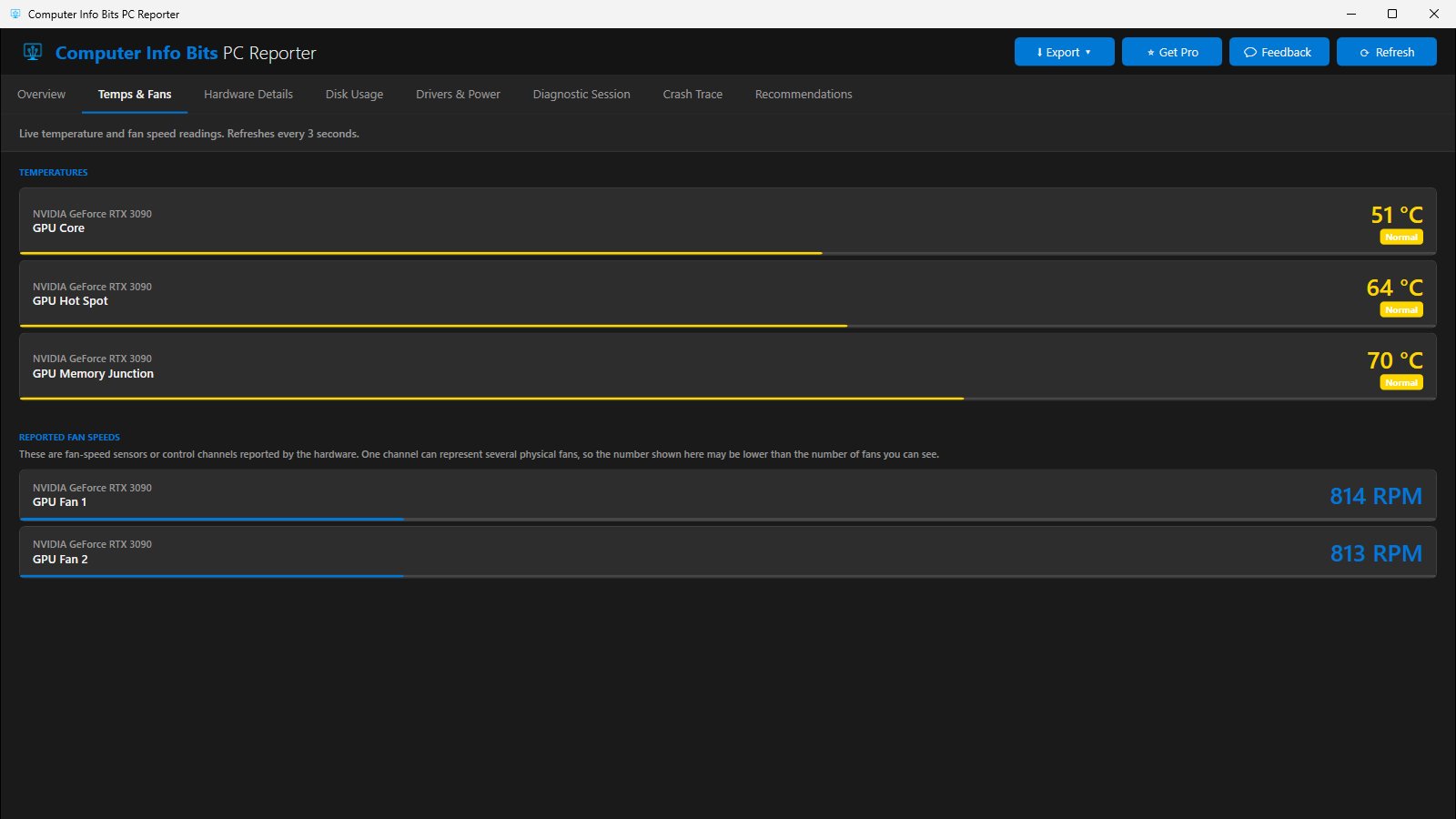Click the GPU Hot Spot temperature bar
Screen dimensions: 1456x819
click(728, 326)
